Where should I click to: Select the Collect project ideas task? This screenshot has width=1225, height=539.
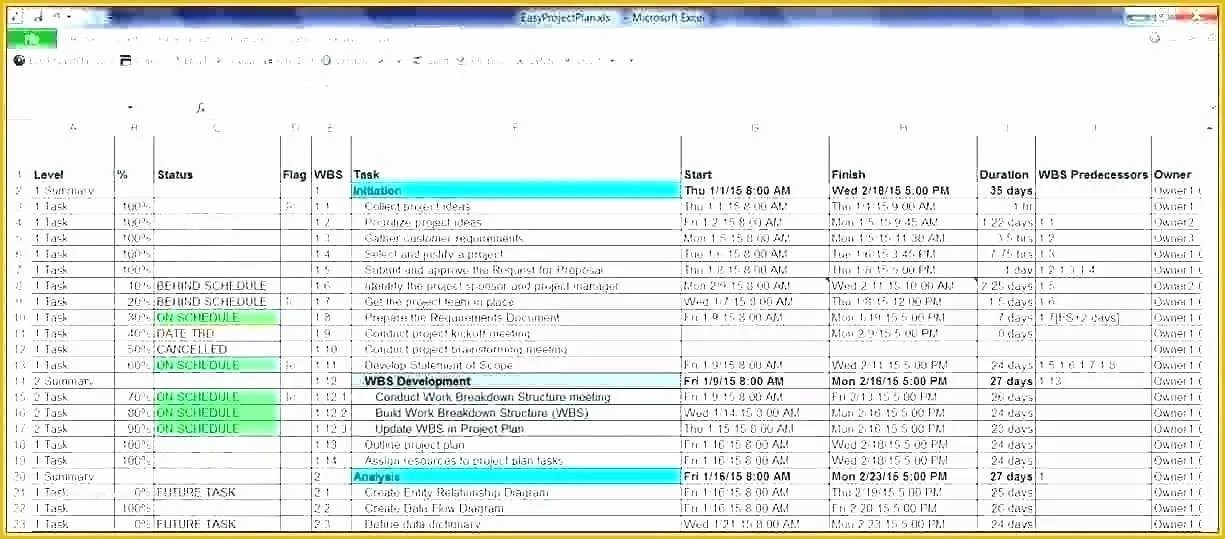(x=516, y=206)
